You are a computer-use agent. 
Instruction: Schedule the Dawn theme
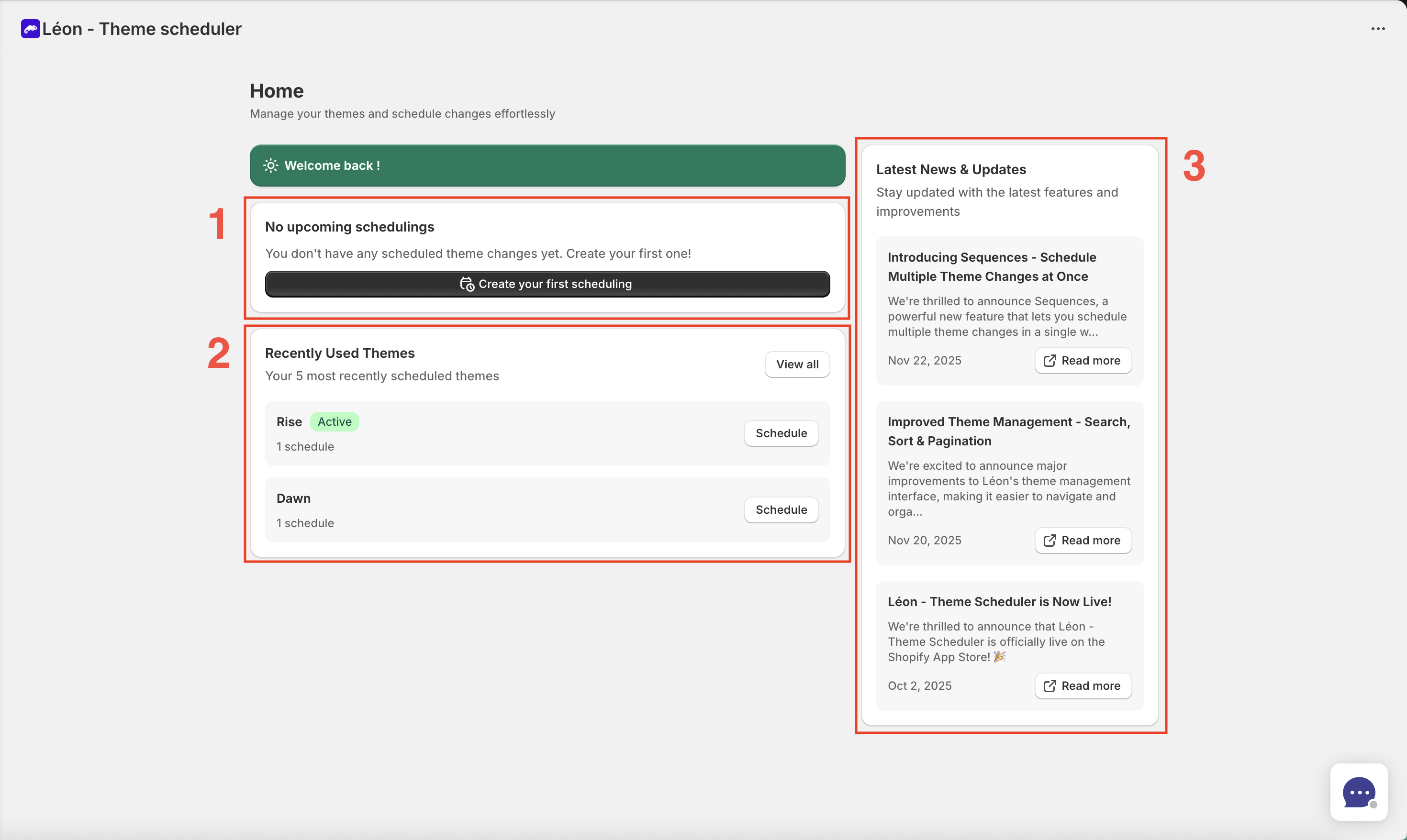pyautogui.click(x=781, y=510)
